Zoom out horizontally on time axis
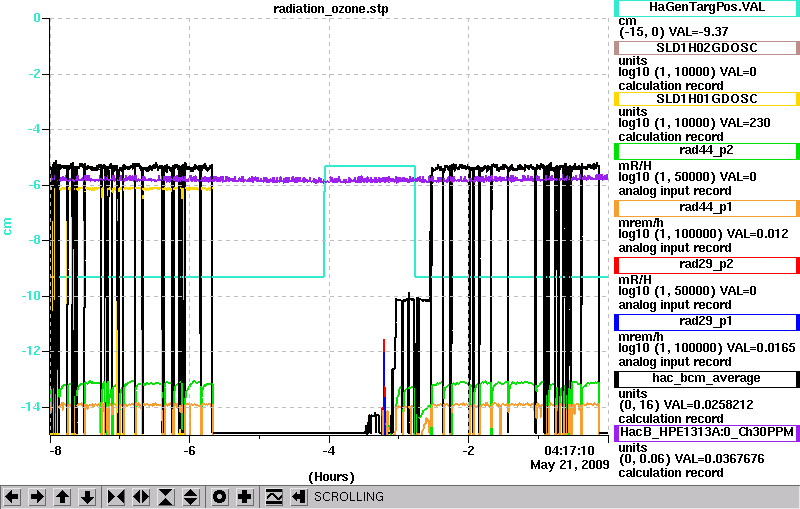Screen dimensions: 800x509 pos(141,497)
